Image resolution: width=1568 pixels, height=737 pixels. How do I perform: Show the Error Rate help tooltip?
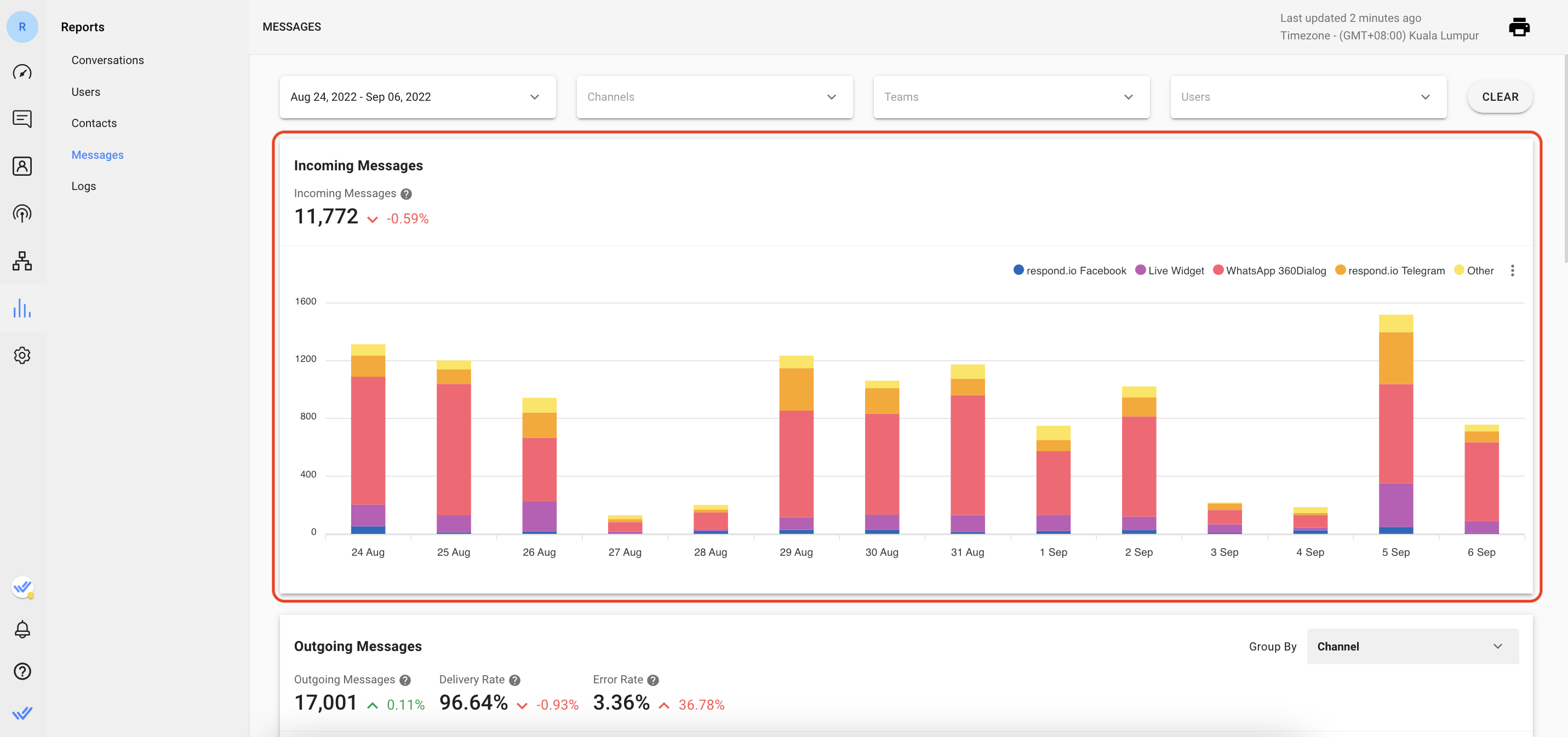coord(653,680)
